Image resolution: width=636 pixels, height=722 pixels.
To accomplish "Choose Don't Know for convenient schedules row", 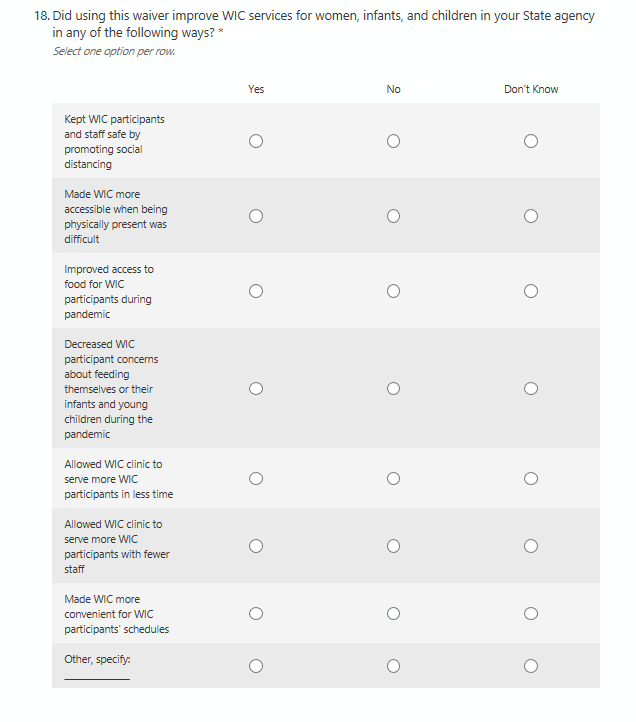I will [531, 613].
